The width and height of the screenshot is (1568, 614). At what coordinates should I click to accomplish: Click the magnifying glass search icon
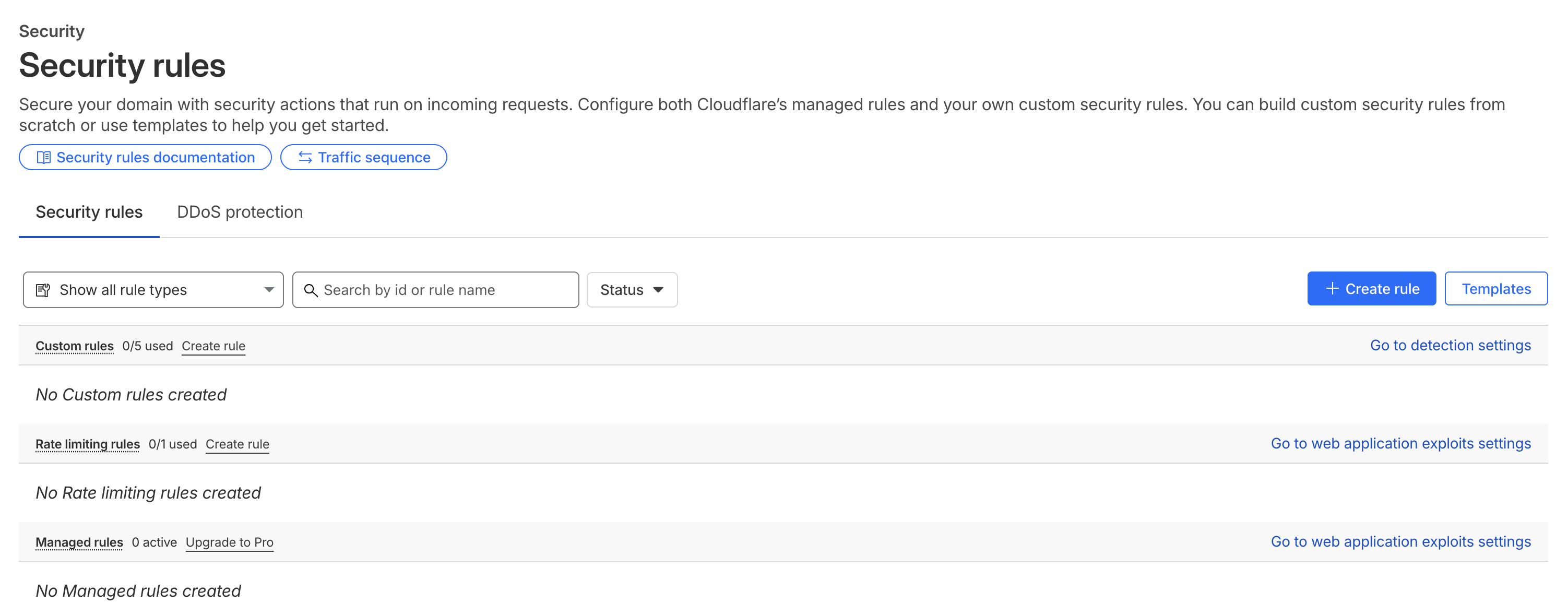coord(311,290)
